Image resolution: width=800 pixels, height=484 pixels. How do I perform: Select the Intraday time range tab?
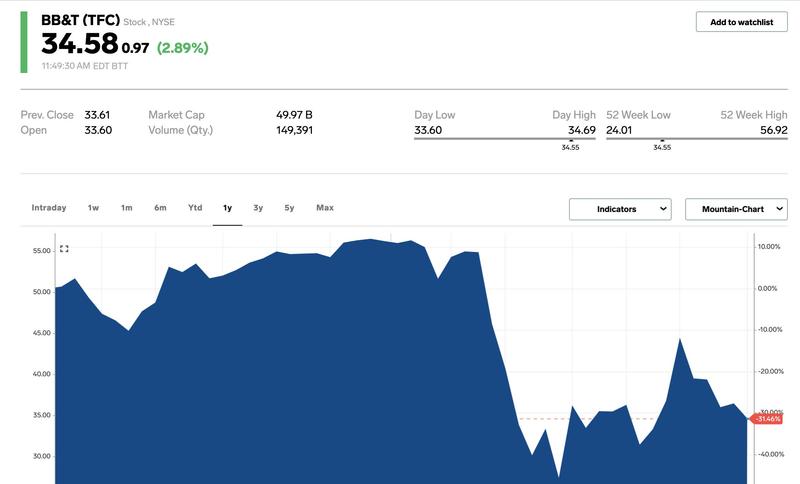pyautogui.click(x=49, y=208)
